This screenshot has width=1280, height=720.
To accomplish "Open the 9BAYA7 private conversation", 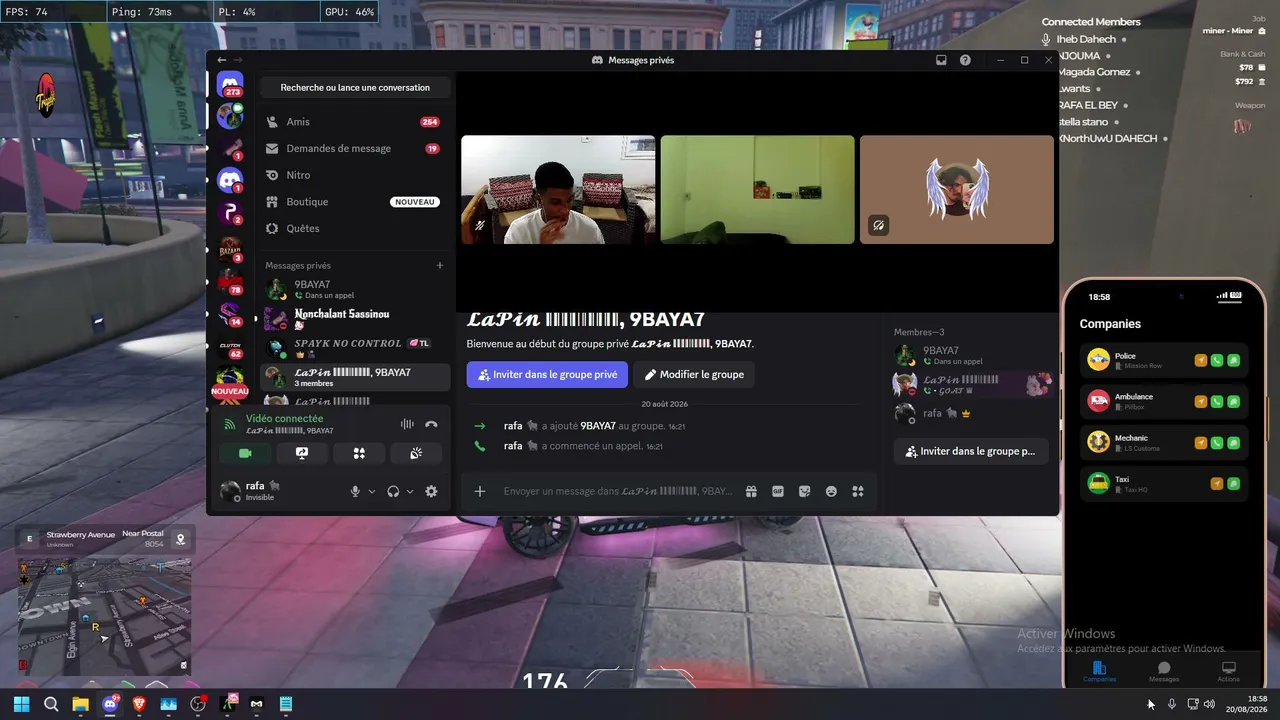I will coord(353,290).
